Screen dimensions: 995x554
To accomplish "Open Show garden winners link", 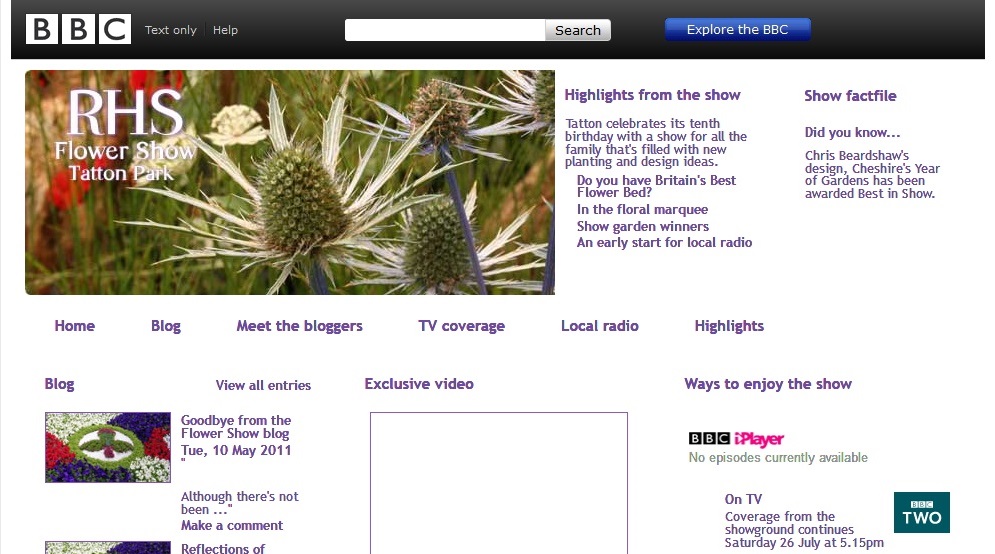I will pyautogui.click(x=643, y=227).
